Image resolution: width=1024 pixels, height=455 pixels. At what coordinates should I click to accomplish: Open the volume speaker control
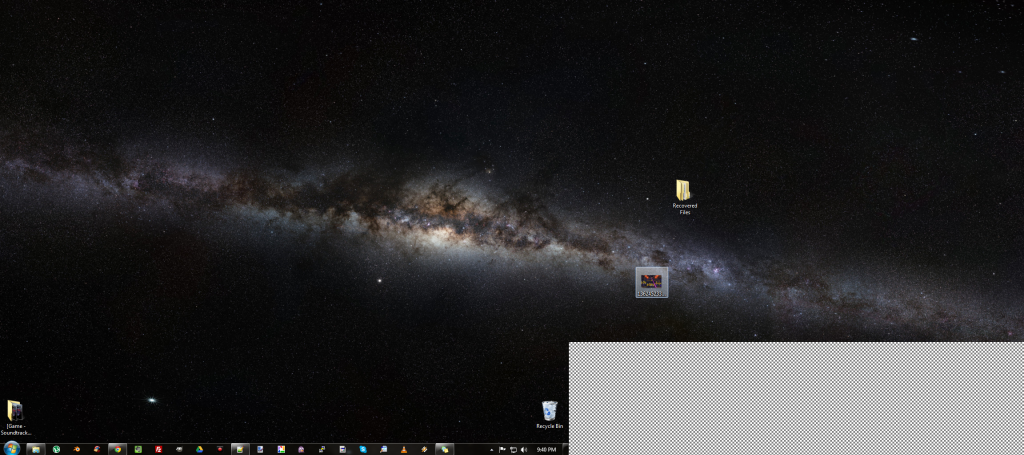click(x=524, y=450)
